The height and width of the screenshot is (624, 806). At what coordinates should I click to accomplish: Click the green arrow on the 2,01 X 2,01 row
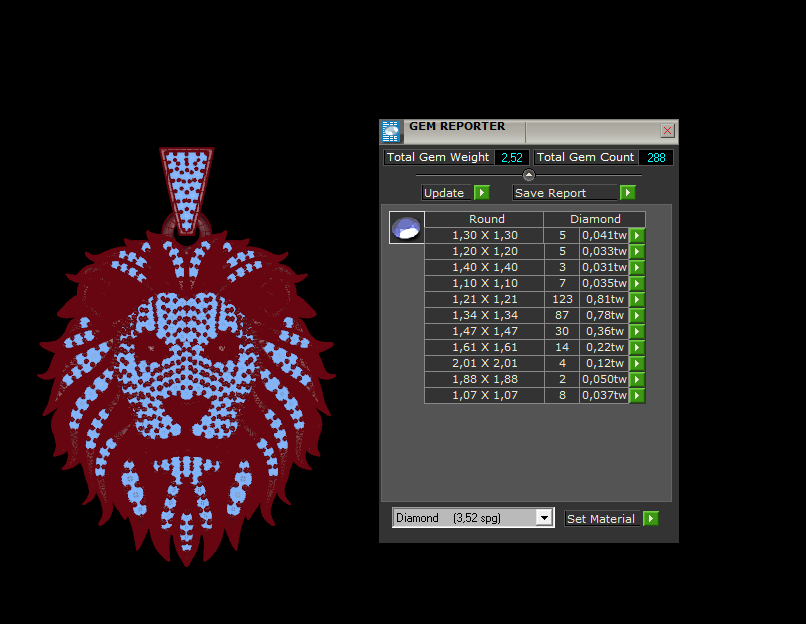pyautogui.click(x=637, y=364)
